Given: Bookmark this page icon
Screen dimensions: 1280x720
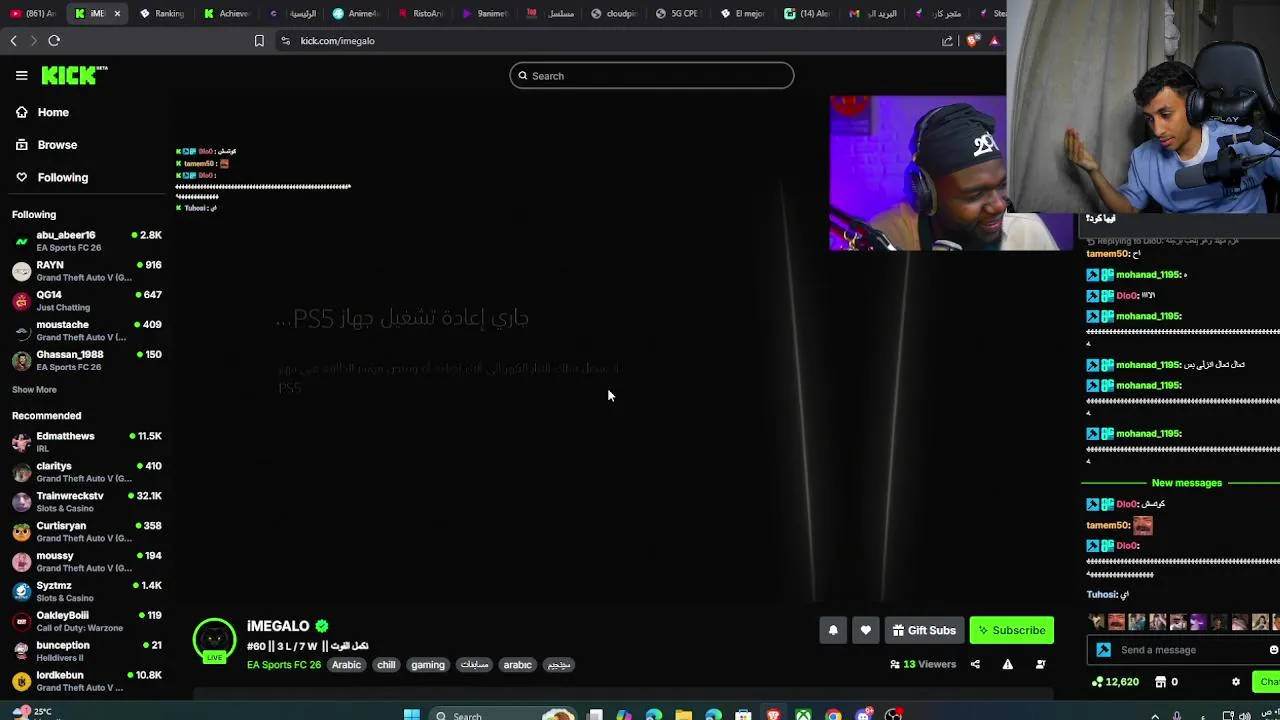Looking at the screenshot, I should [x=259, y=41].
